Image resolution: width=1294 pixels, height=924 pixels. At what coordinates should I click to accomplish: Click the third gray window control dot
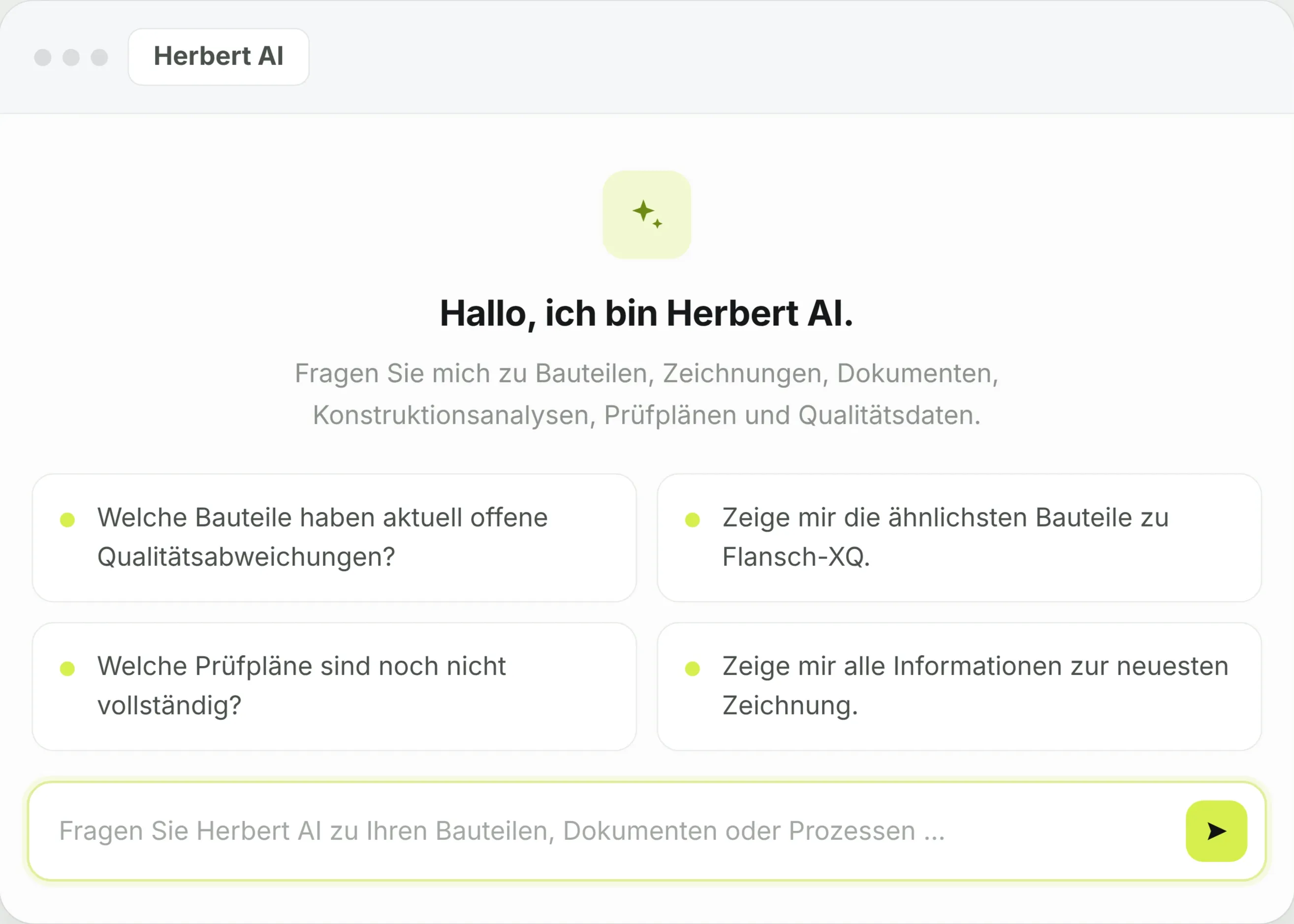[x=99, y=58]
